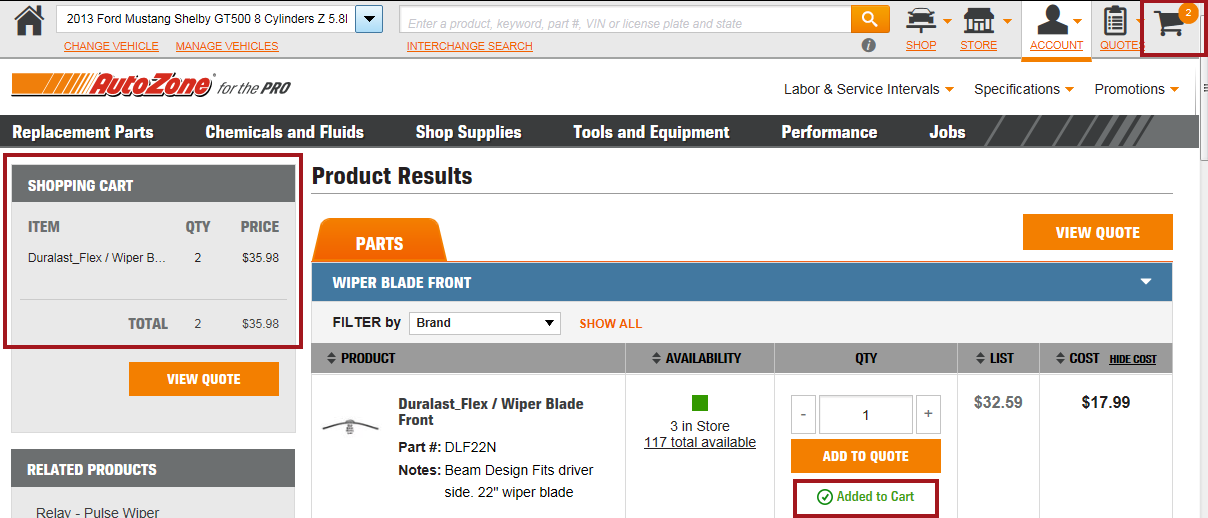
Task: Click the SHOP text link
Action: pos(921,45)
